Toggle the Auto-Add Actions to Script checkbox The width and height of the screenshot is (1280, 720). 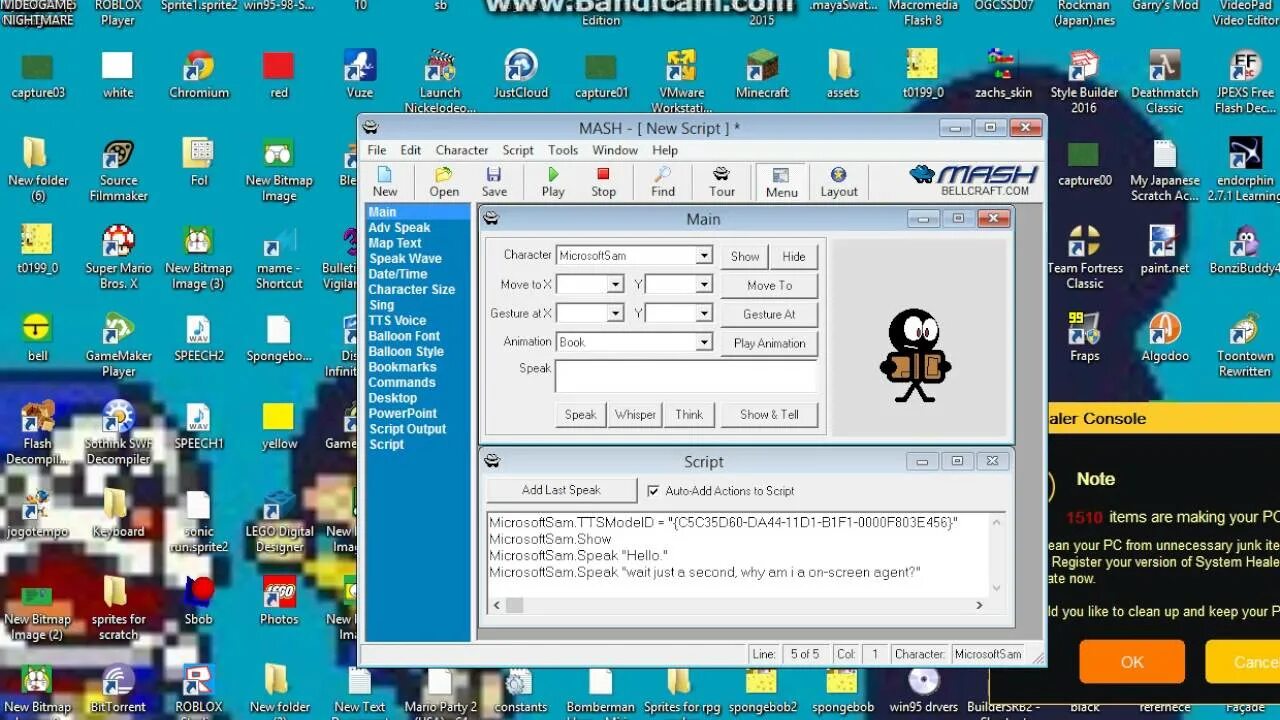pyautogui.click(x=653, y=491)
